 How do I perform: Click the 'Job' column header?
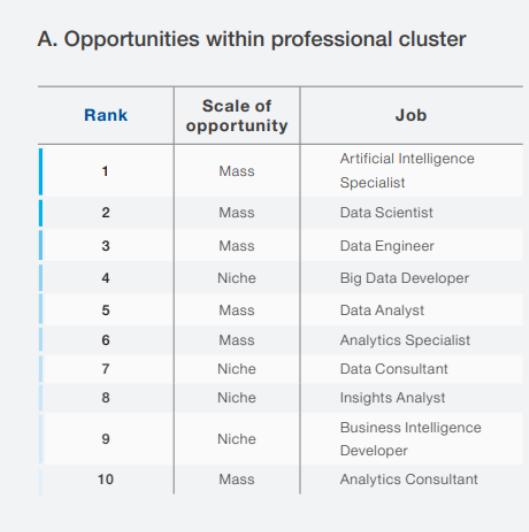411,115
